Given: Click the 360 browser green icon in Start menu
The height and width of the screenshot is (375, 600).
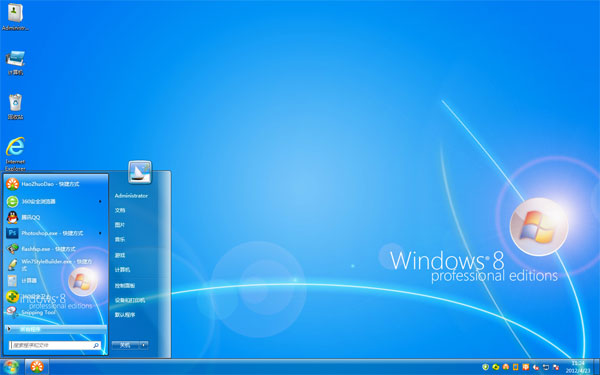Looking at the screenshot, I should pos(12,201).
